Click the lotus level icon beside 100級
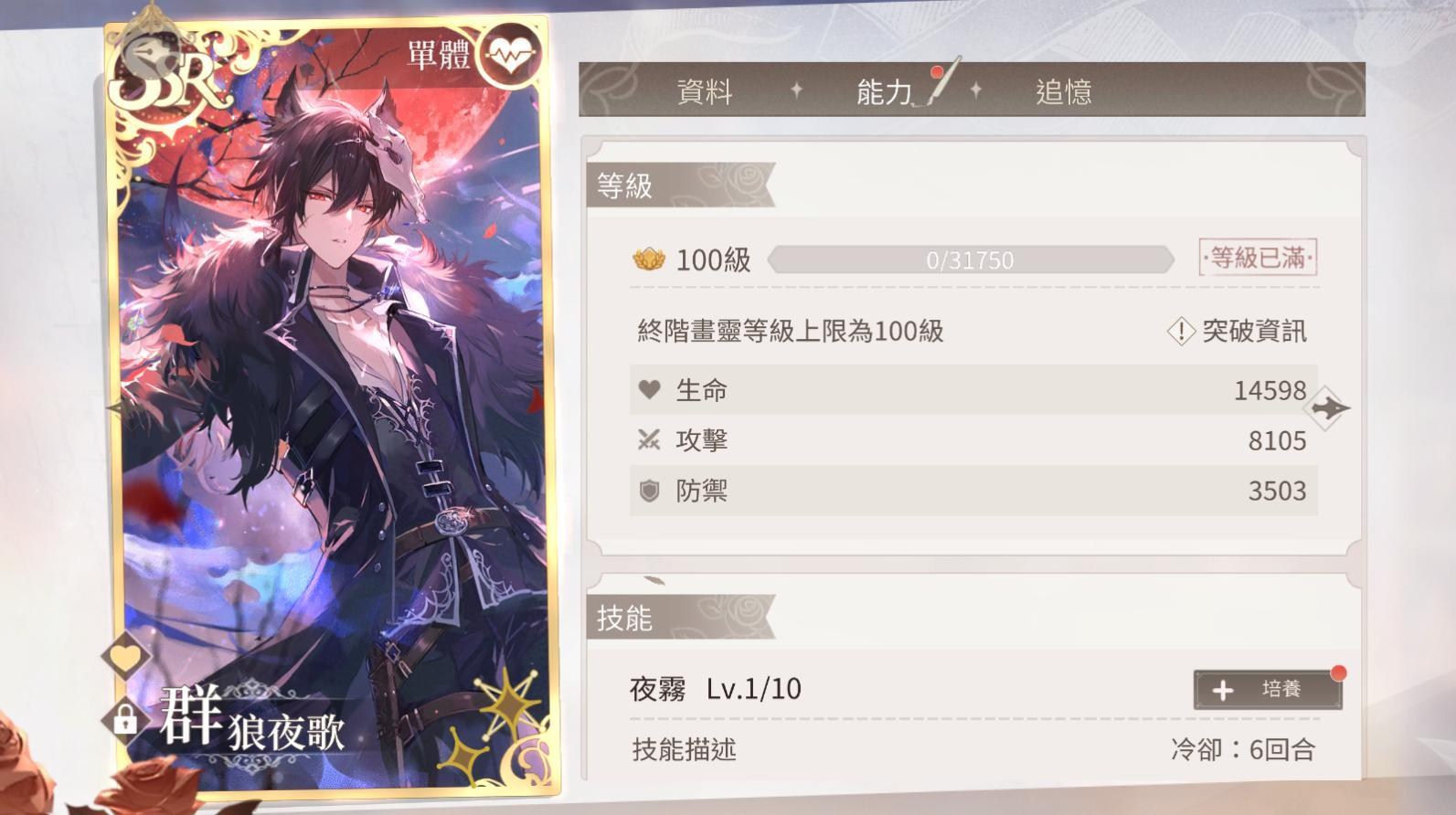 (649, 259)
